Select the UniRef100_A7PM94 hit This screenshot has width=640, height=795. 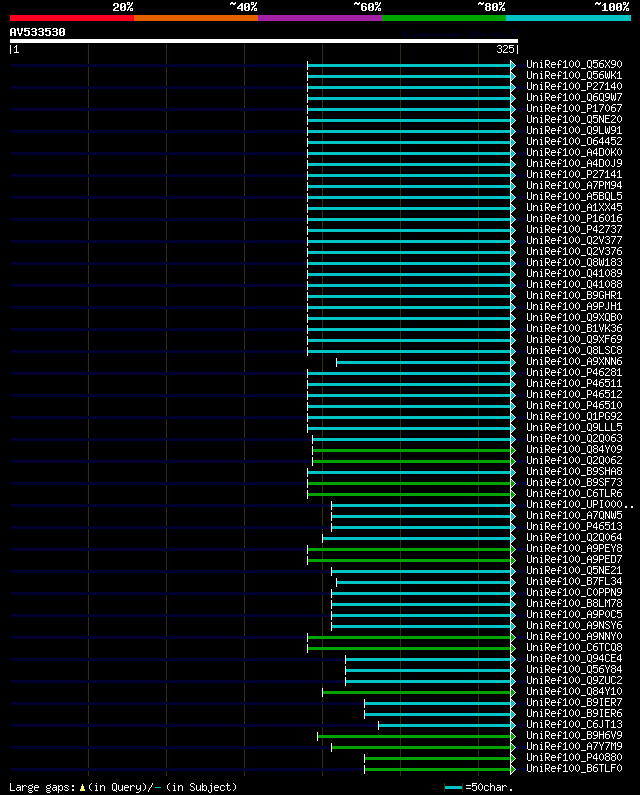point(574,186)
